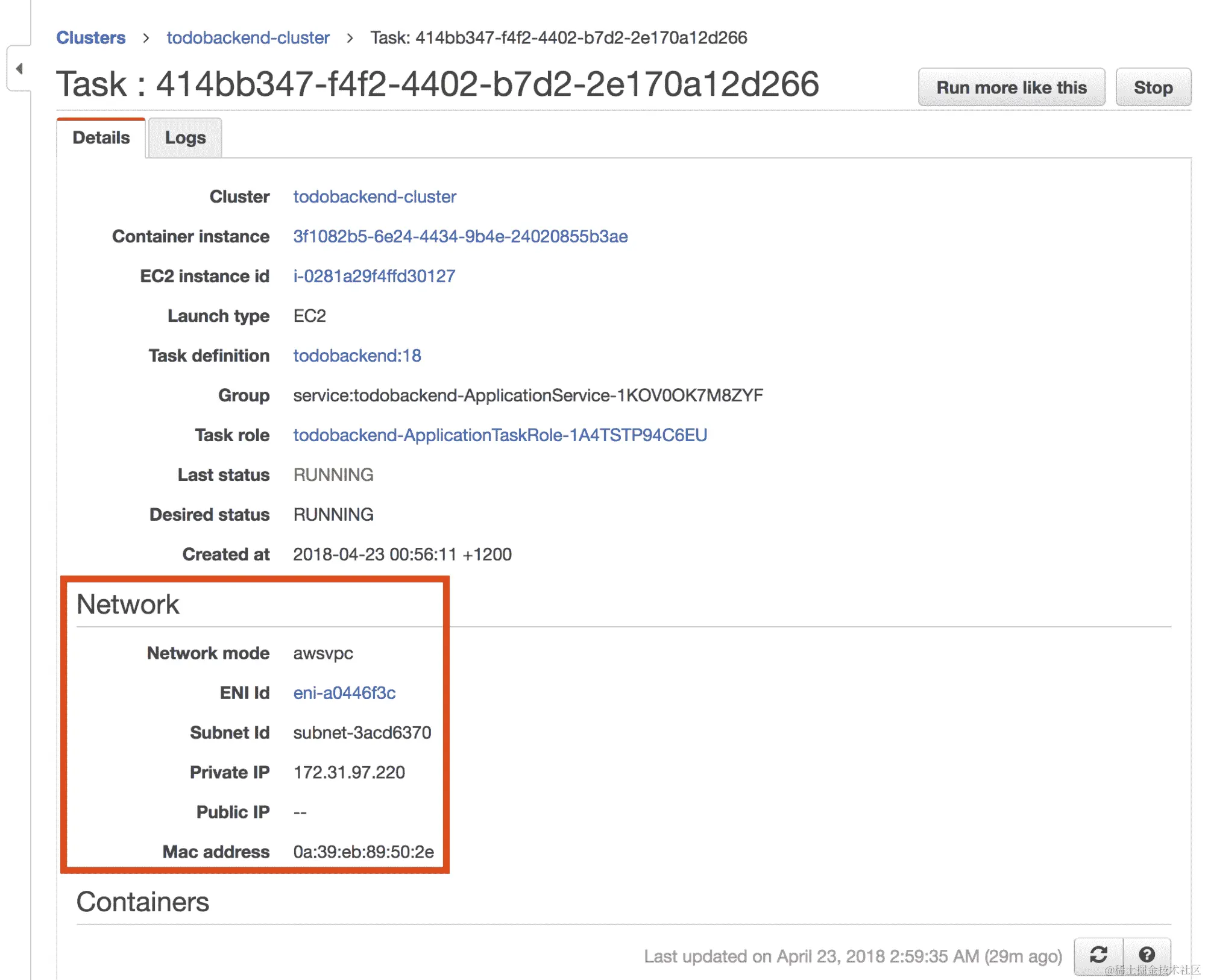
Task: Collapse sidebar with left arrow handle
Action: pyautogui.click(x=19, y=69)
